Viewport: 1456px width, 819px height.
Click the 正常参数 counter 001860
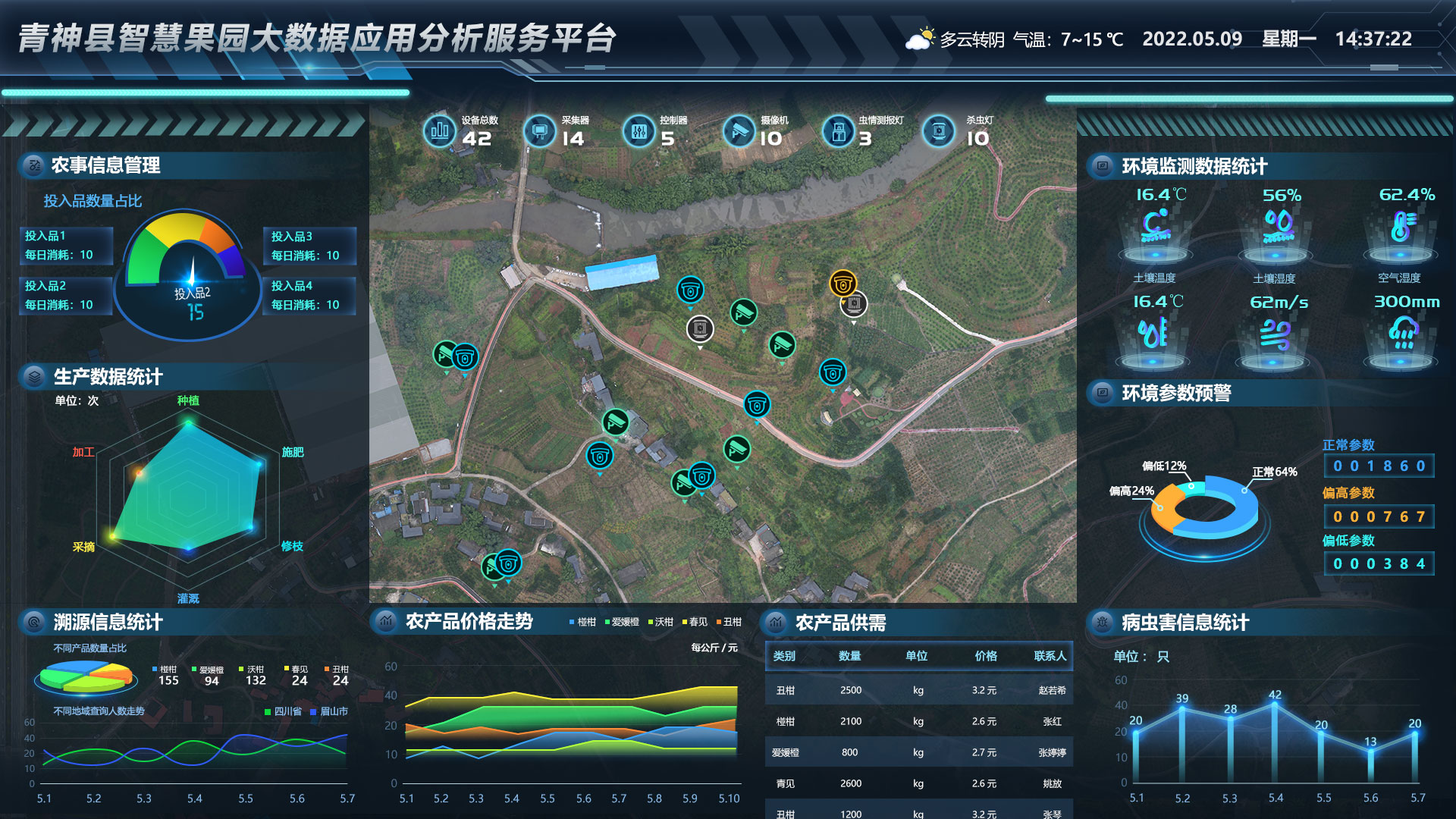coord(1379,466)
